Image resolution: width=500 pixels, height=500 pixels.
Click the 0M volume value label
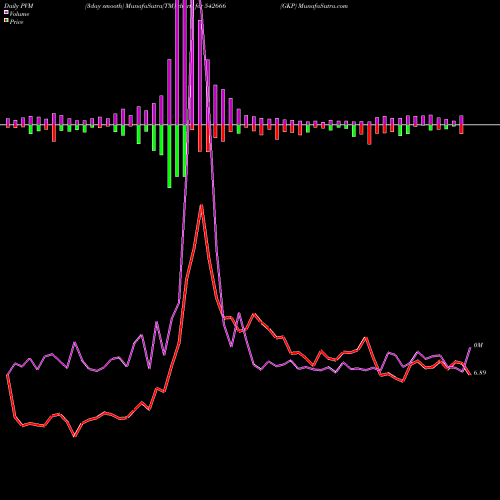coord(478,345)
